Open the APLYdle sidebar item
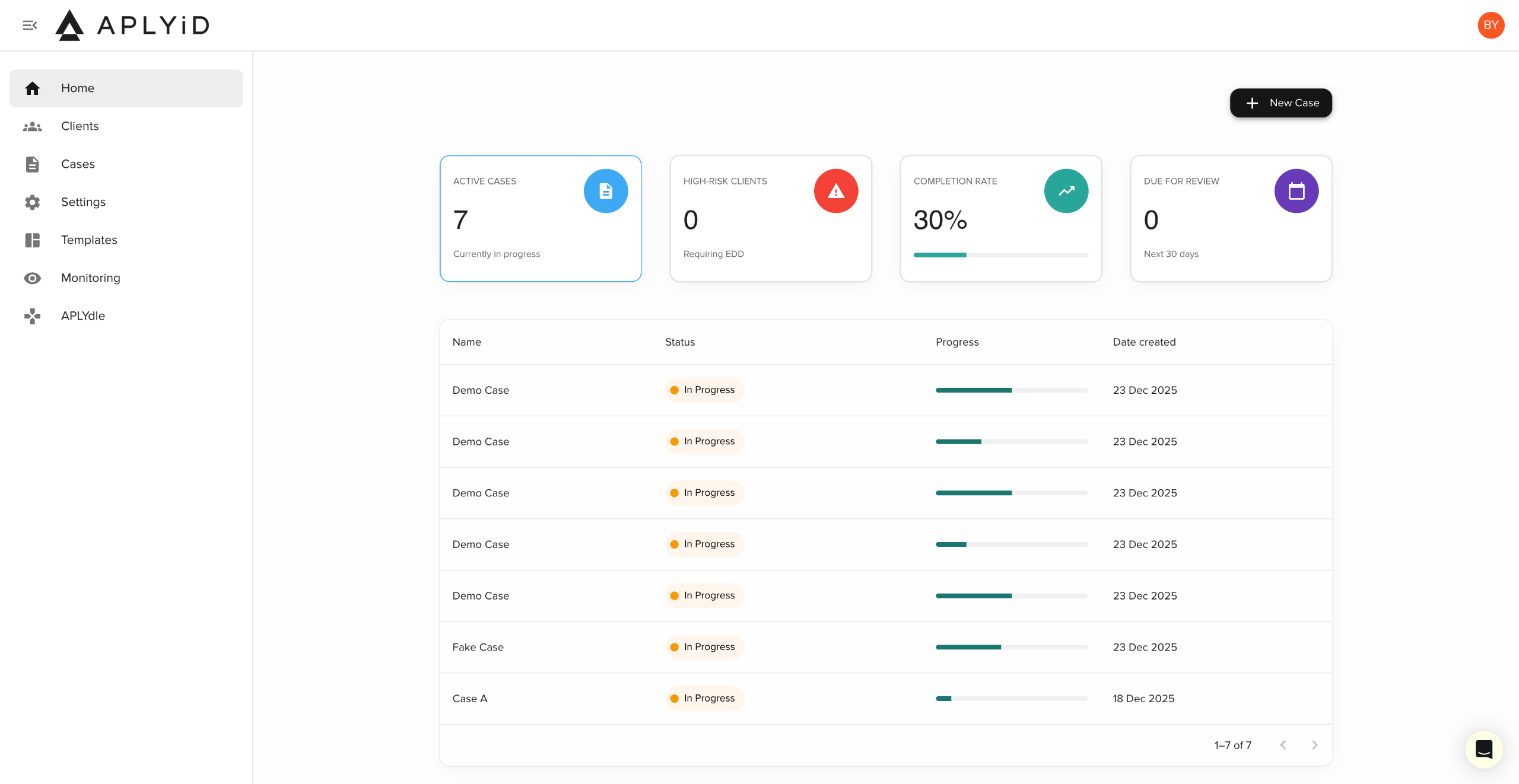This screenshot has width=1519, height=784. click(x=82, y=315)
